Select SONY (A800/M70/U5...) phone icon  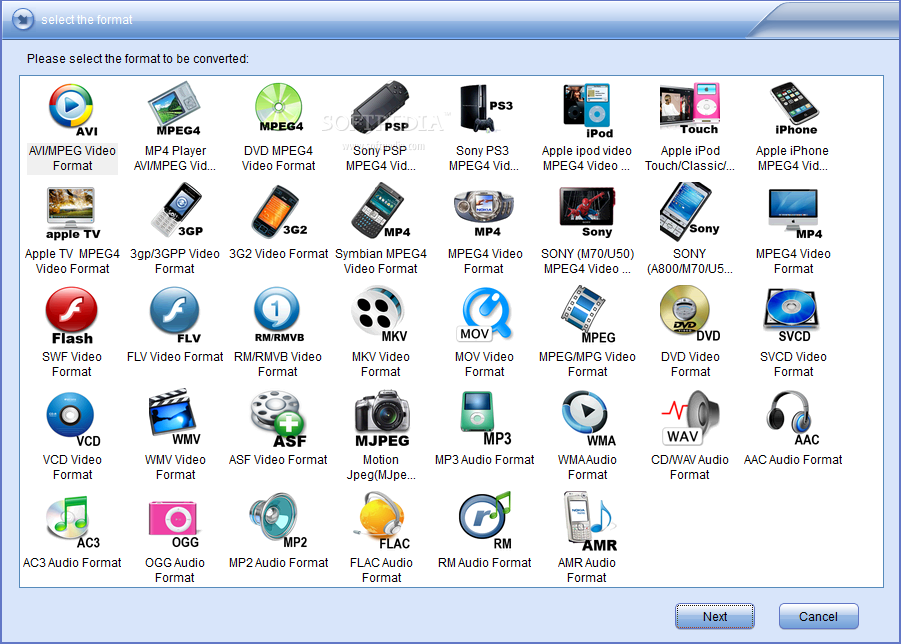click(689, 211)
